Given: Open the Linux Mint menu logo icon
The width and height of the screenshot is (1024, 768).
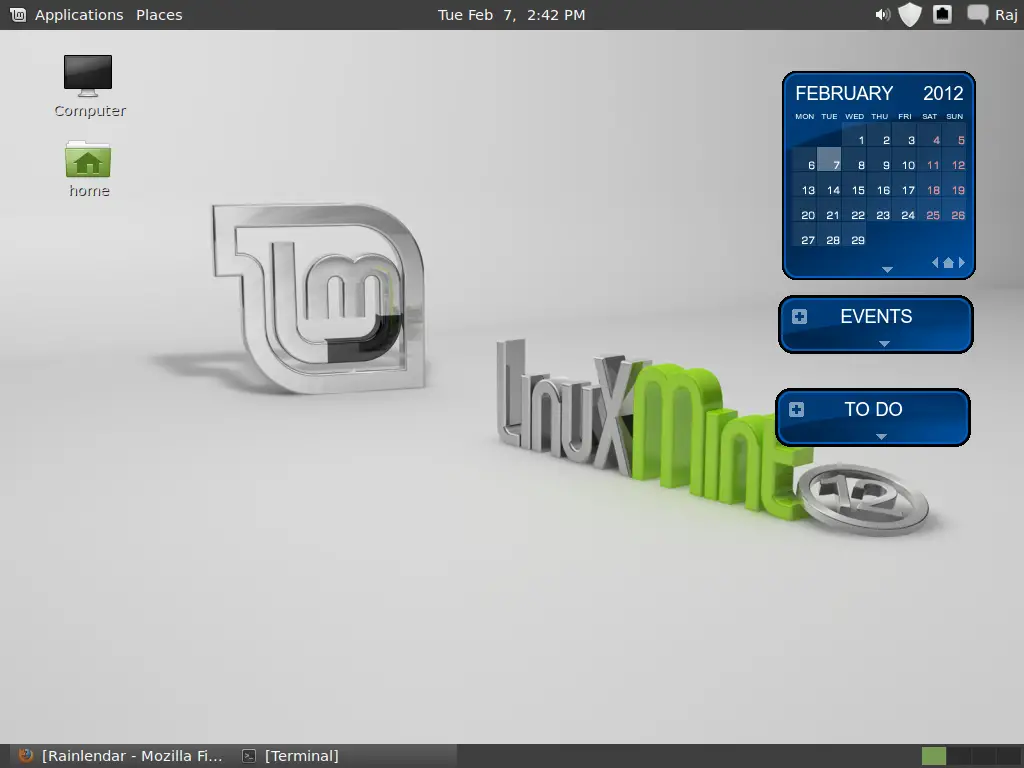Looking at the screenshot, I should (x=18, y=14).
